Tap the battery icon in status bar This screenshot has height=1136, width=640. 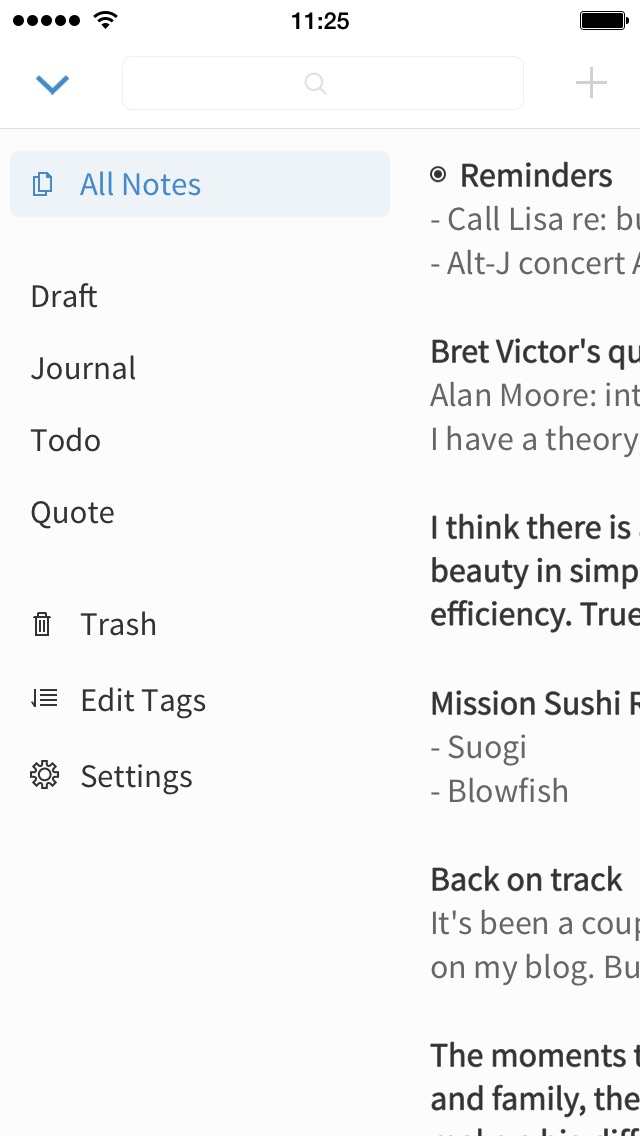click(x=604, y=20)
